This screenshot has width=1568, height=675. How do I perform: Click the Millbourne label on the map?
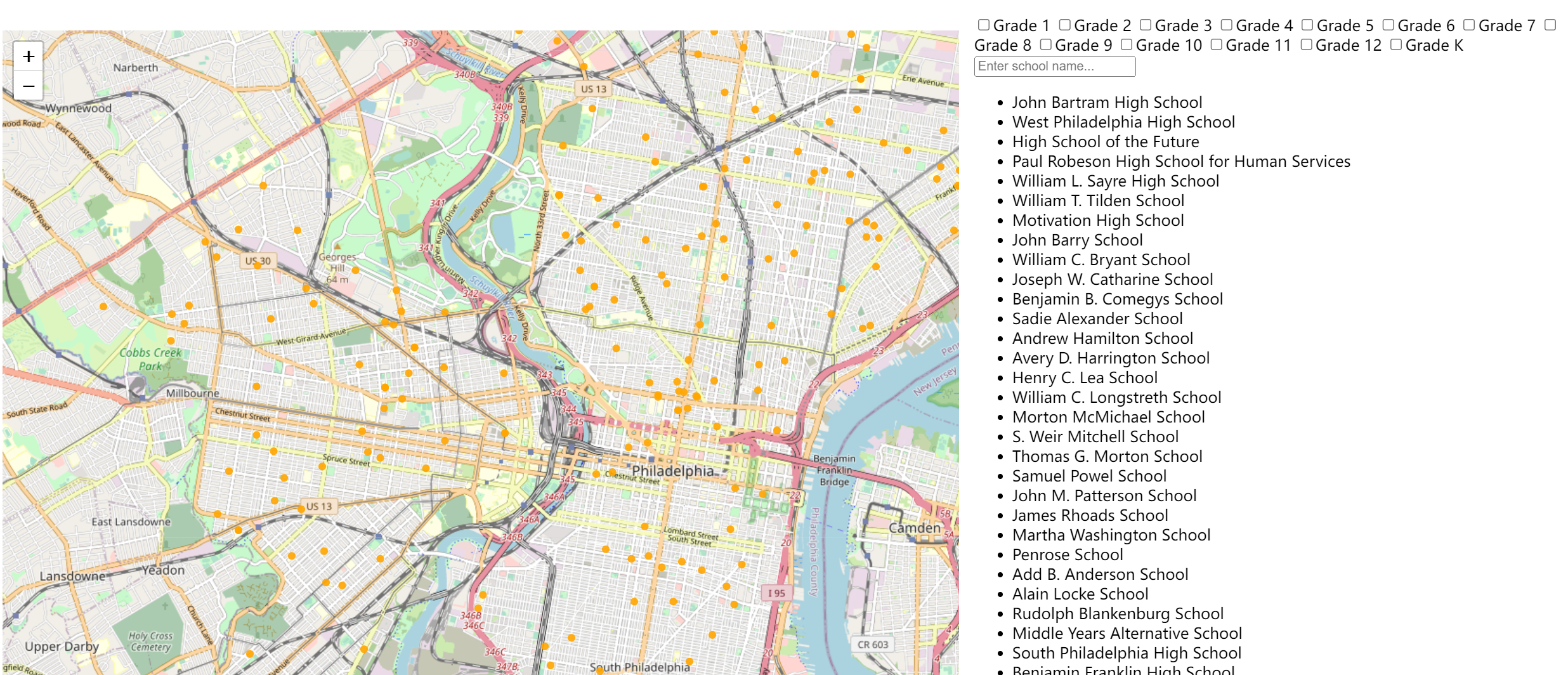tap(192, 393)
